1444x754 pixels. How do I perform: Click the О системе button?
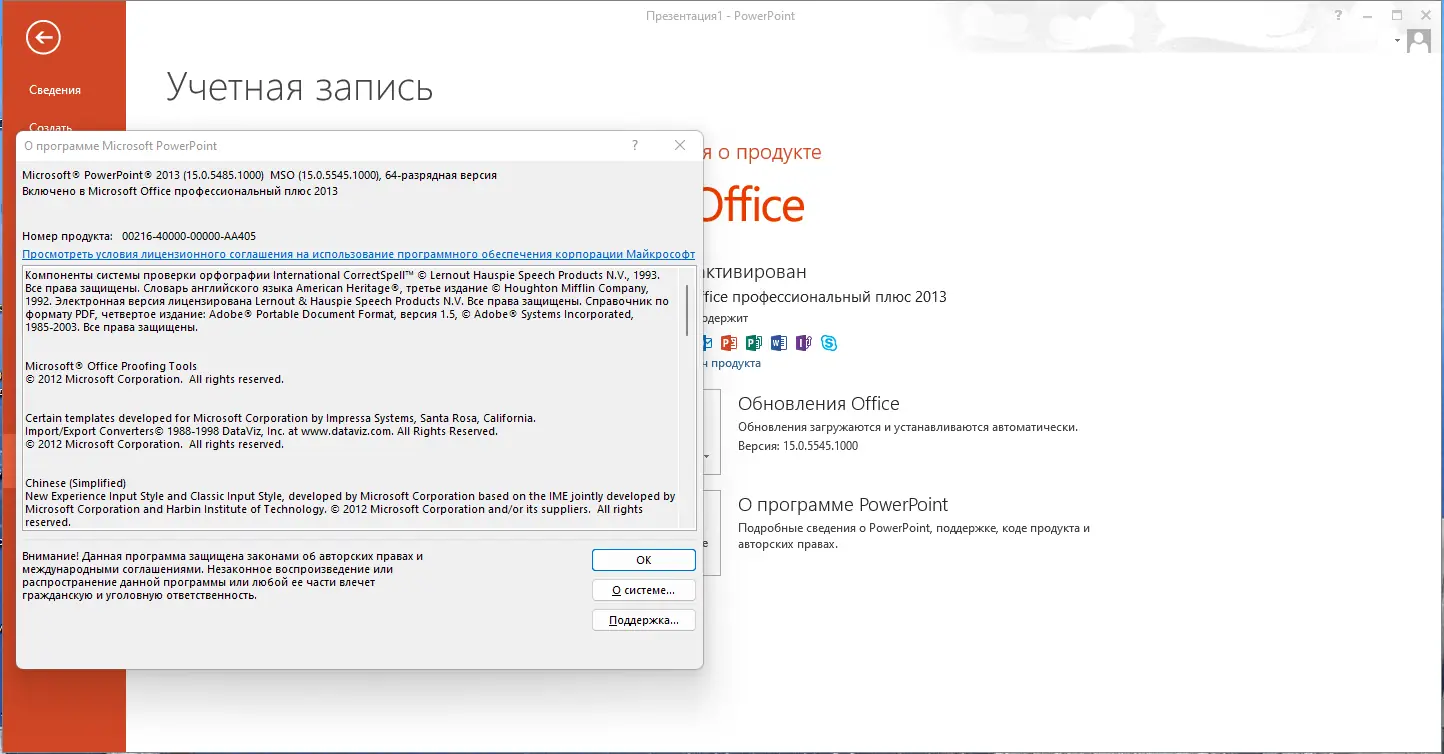point(643,589)
